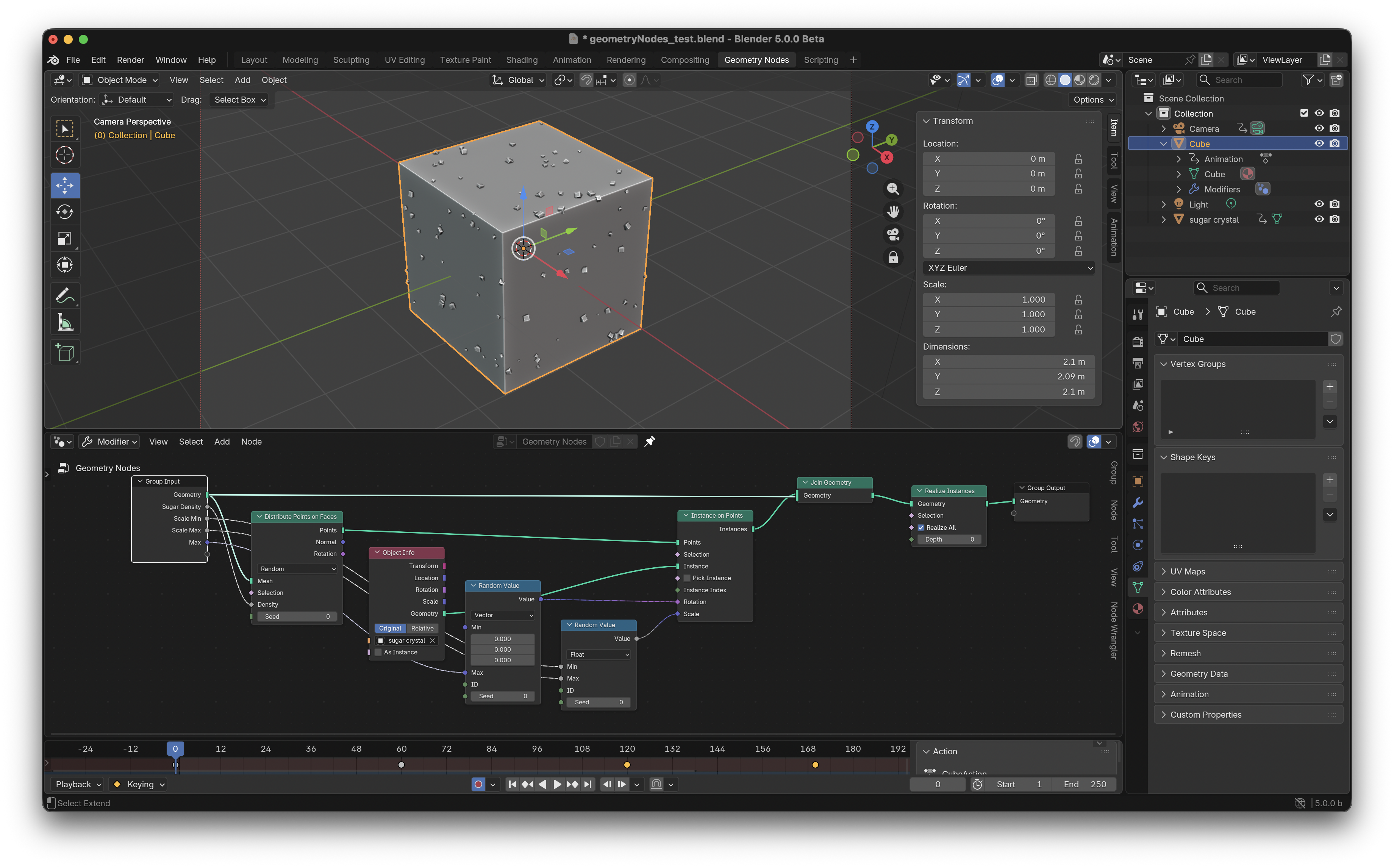
Task: Switch to the Shading workspace tab
Action: click(521, 60)
